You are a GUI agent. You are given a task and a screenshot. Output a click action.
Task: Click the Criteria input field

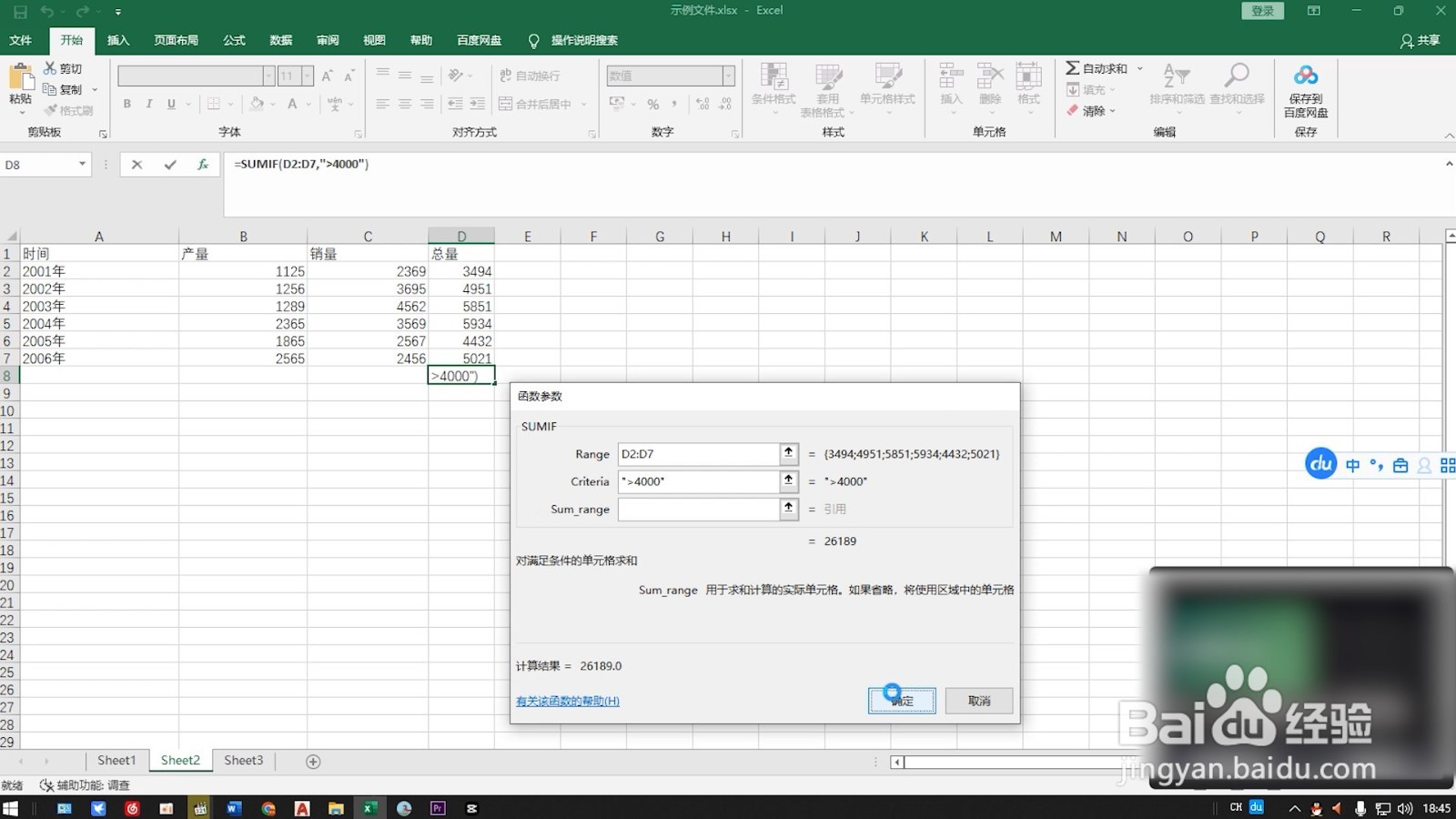[x=698, y=481]
